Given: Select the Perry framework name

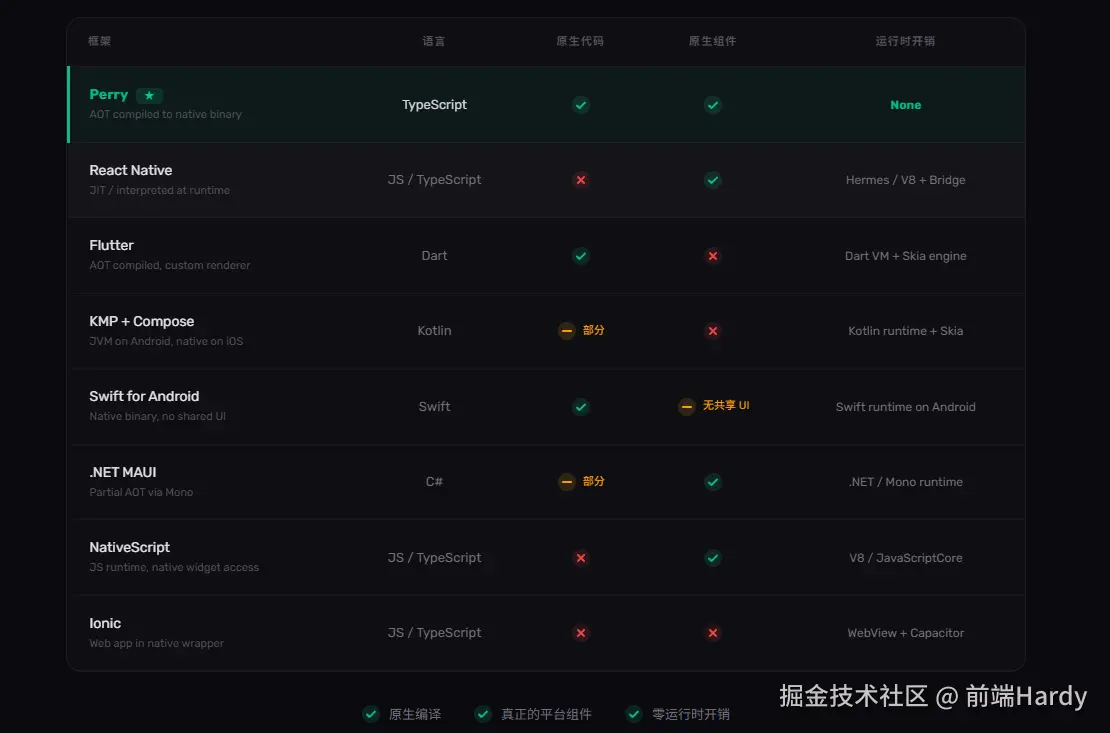Looking at the screenshot, I should coord(108,94).
